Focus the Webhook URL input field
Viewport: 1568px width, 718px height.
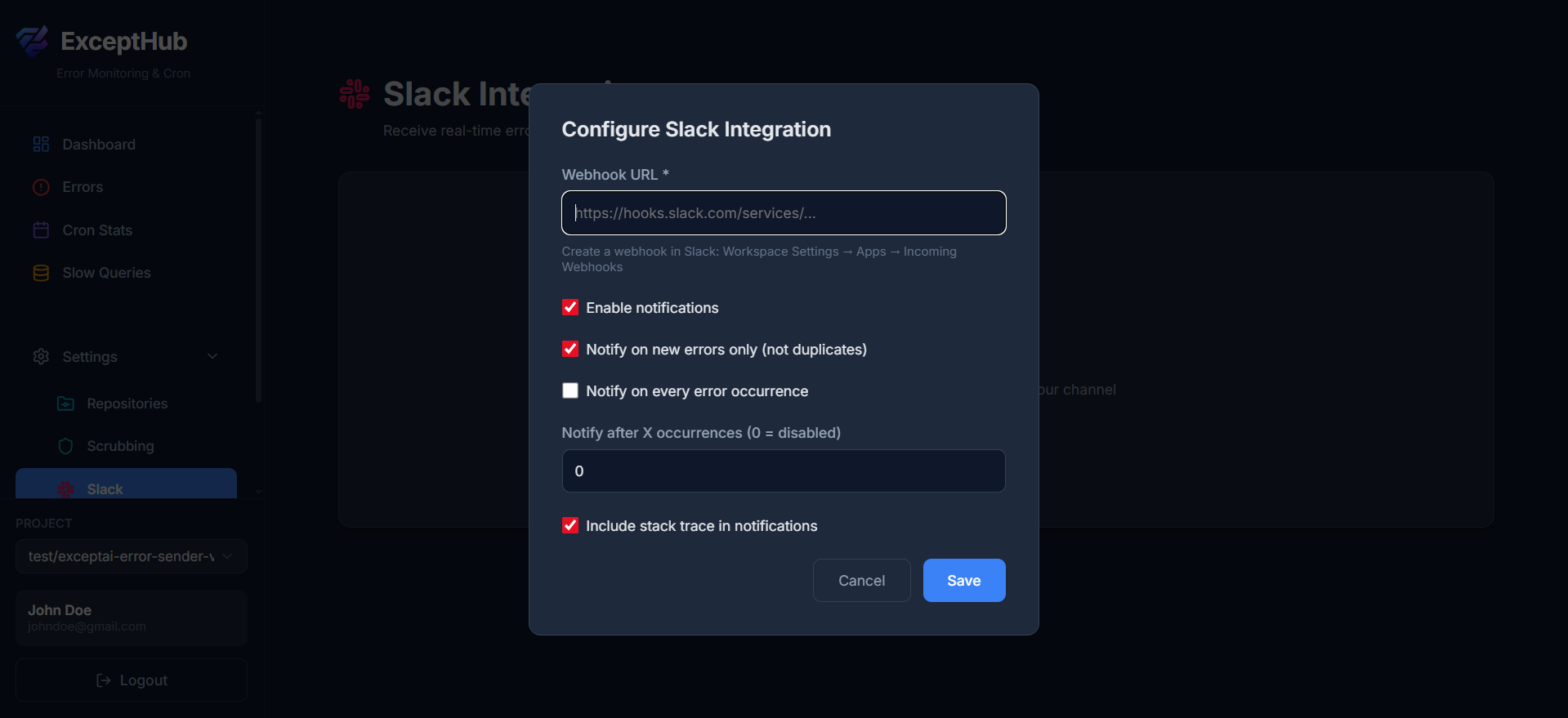tap(784, 213)
